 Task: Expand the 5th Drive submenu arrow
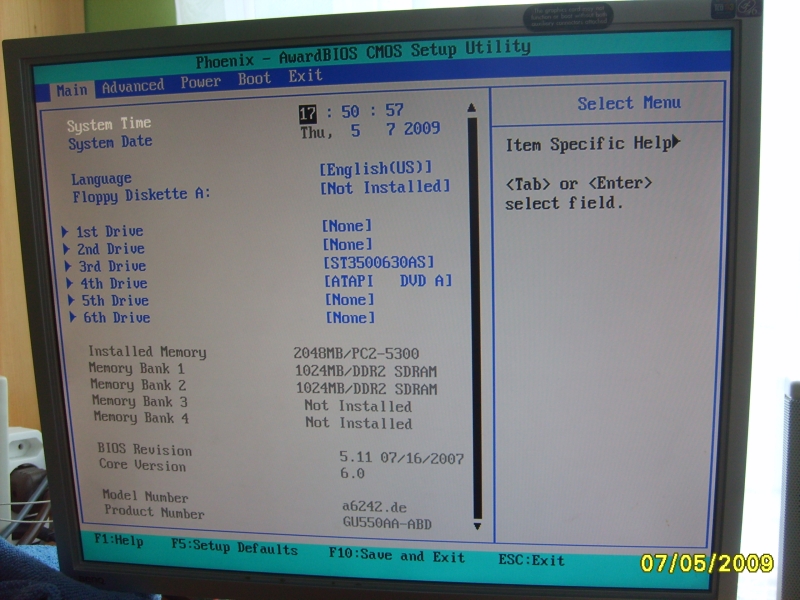71,300
